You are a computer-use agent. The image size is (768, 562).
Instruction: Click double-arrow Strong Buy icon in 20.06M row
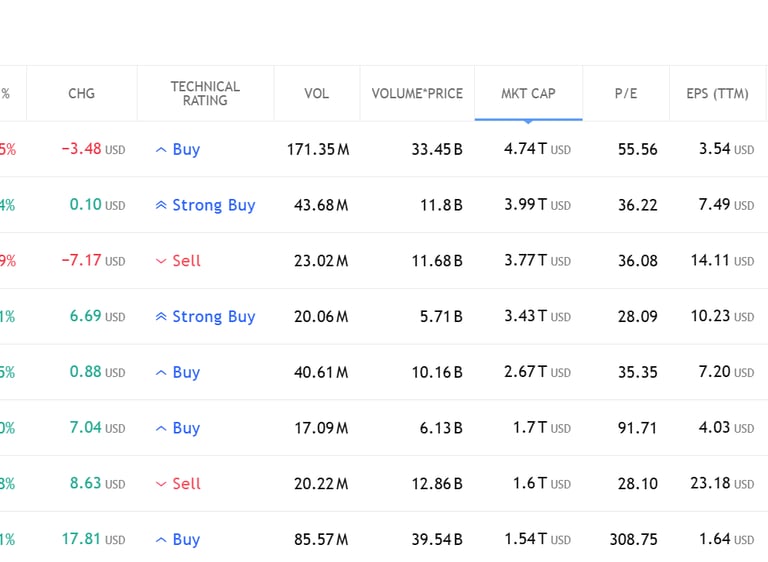[x=161, y=317]
